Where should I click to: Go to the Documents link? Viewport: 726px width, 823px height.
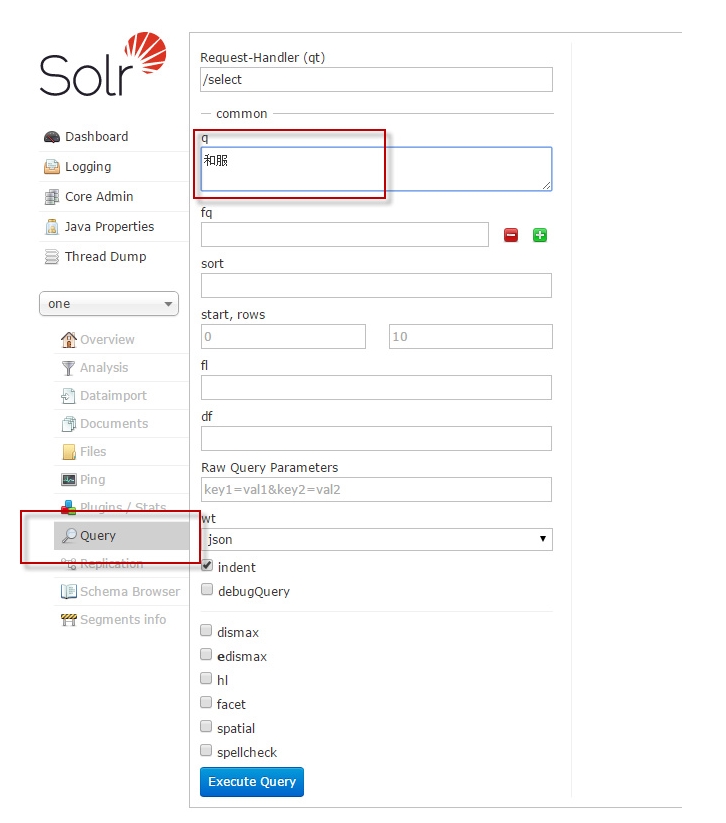pyautogui.click(x=114, y=424)
